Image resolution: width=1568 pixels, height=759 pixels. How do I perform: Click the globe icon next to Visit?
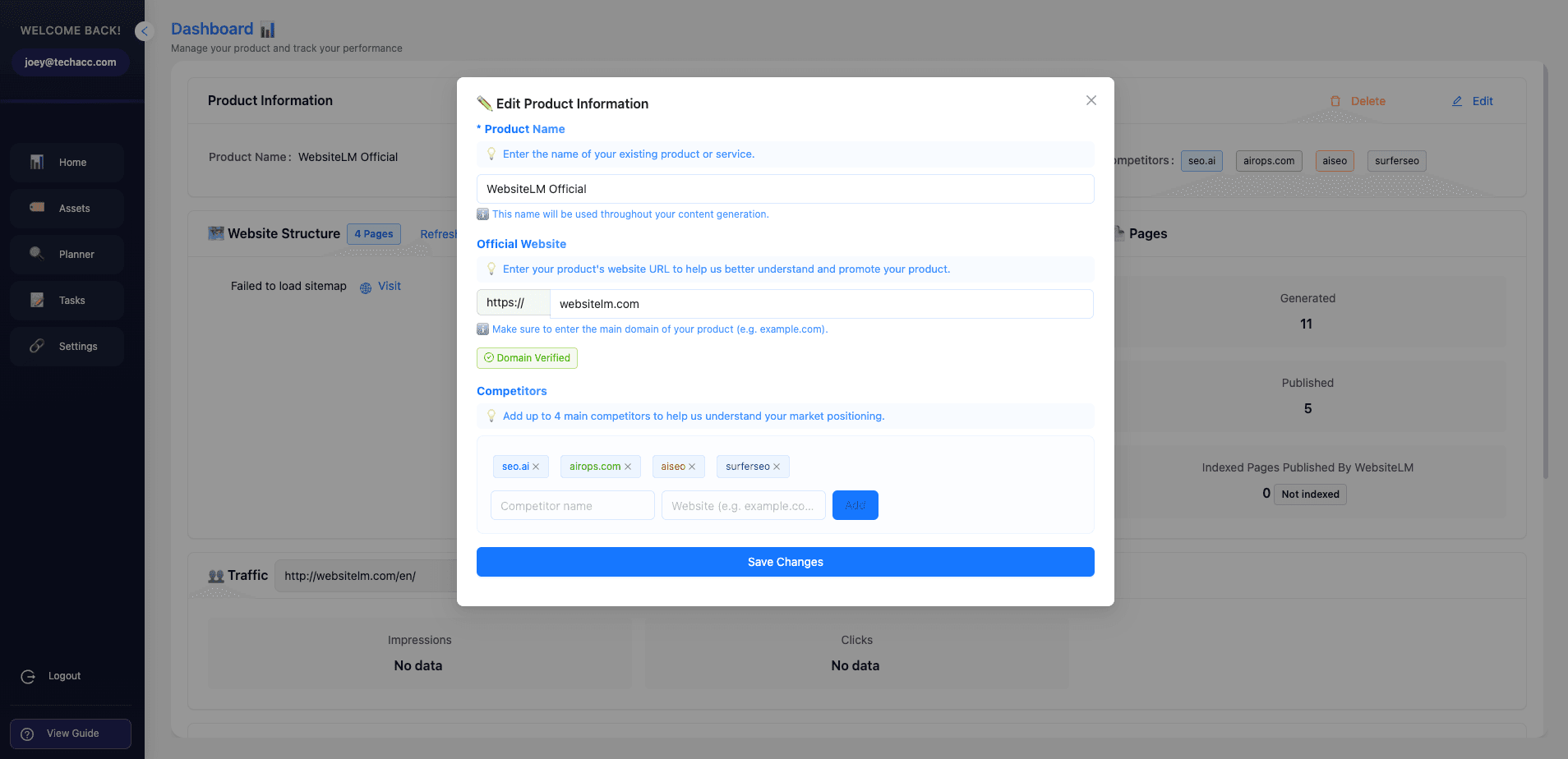pyautogui.click(x=366, y=287)
